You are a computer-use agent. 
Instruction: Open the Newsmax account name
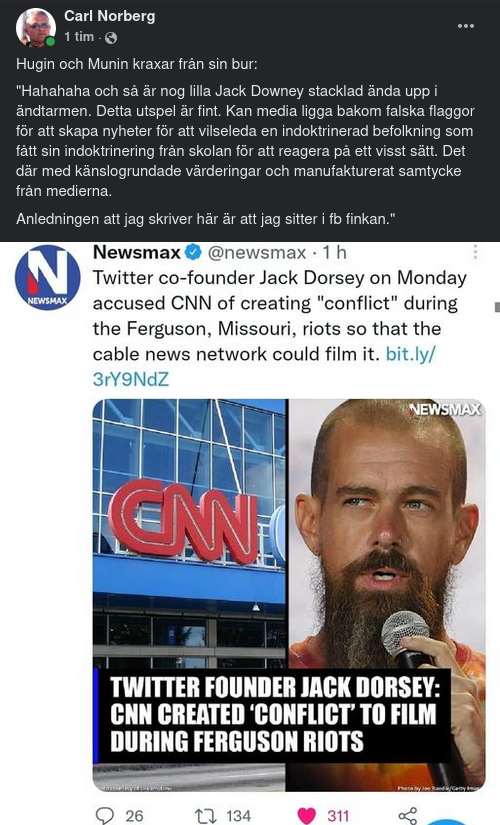[x=137, y=253]
